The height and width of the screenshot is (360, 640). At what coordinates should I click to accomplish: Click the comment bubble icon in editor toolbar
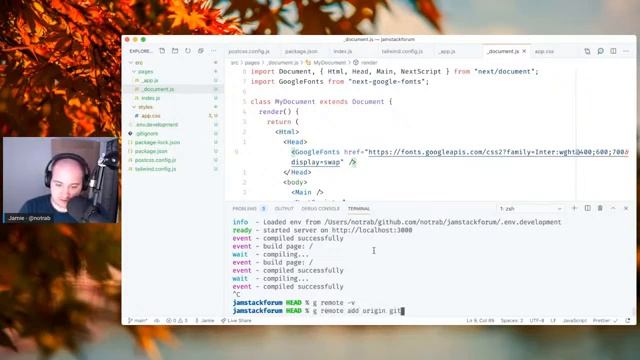pos(600,51)
